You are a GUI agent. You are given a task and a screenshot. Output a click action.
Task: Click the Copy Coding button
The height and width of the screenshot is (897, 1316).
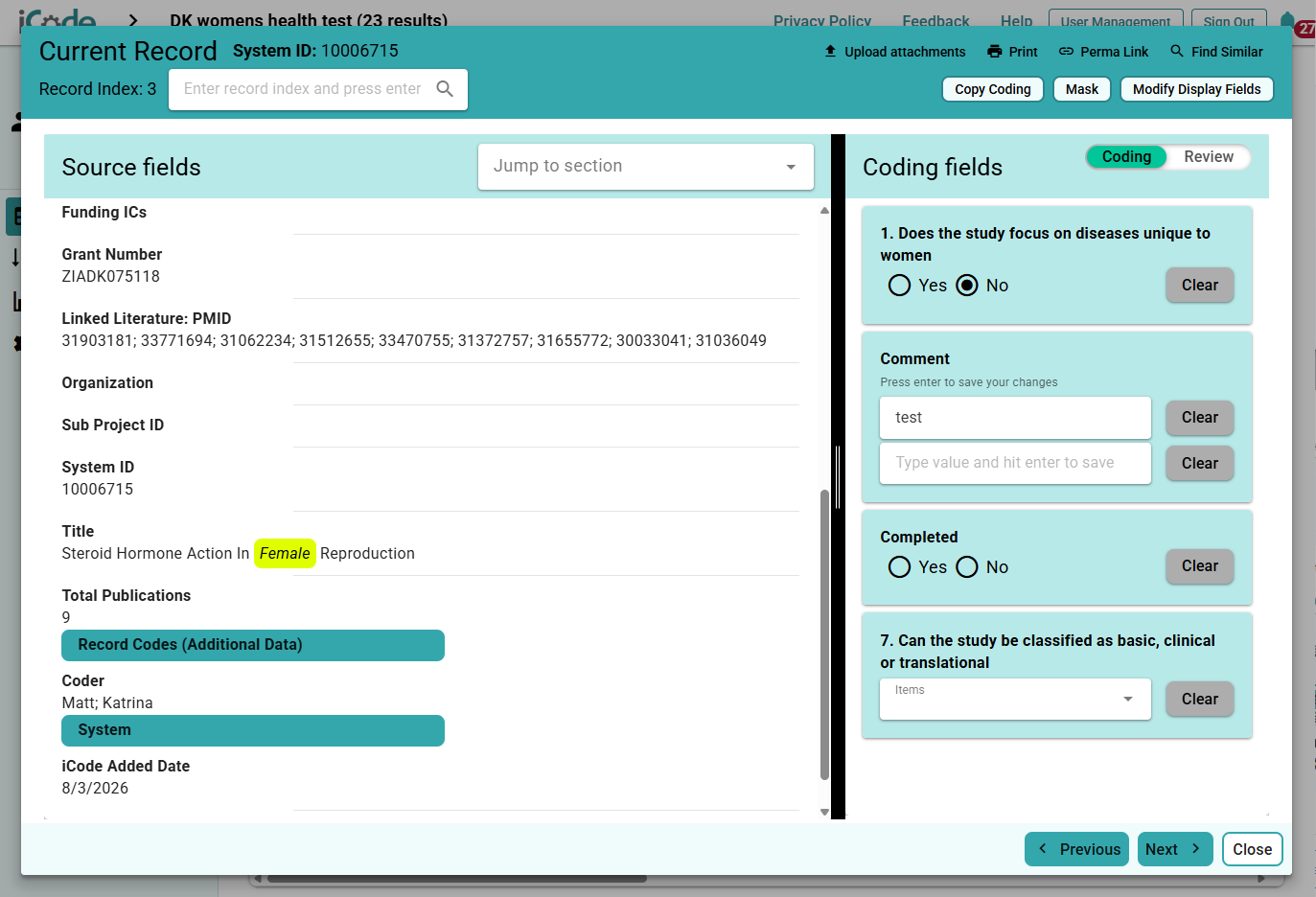coord(992,89)
